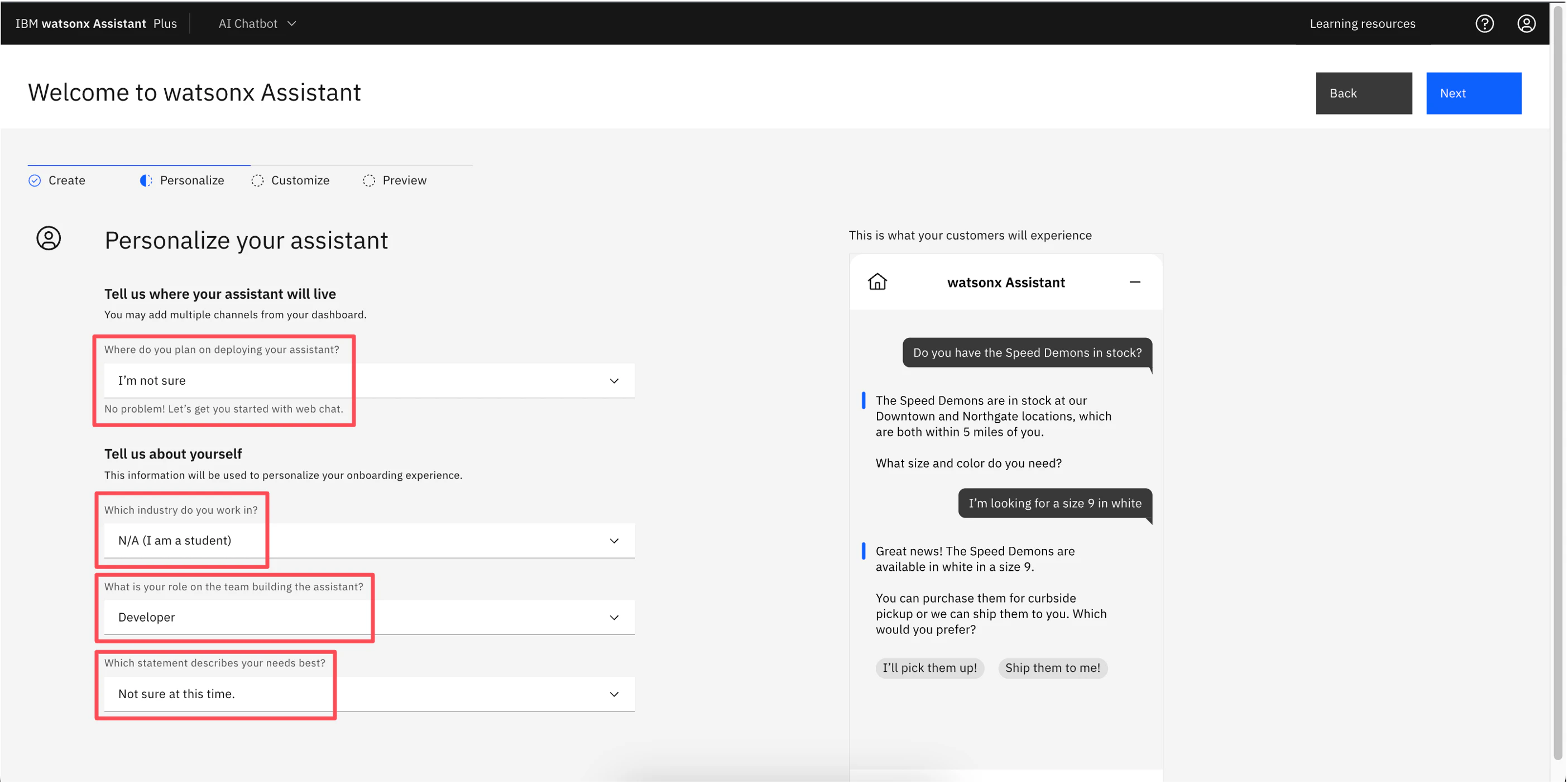Open the user profile icon in header
The image size is (1568, 783).
coord(1526,24)
